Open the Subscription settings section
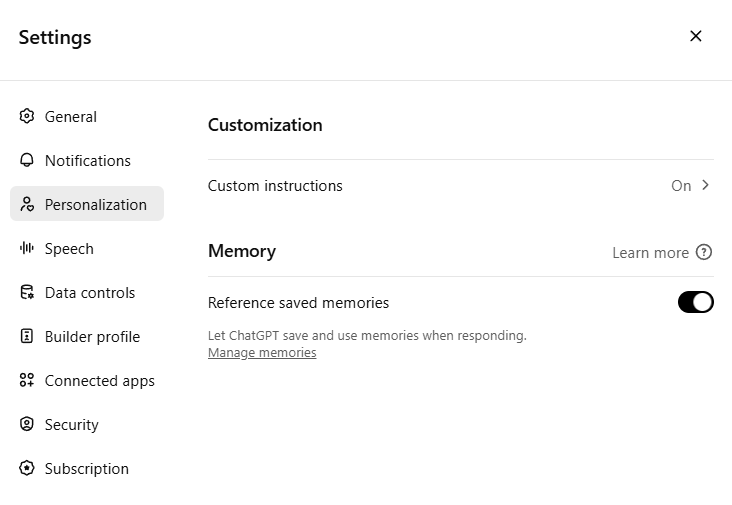Image resolution: width=732 pixels, height=505 pixels. [x=87, y=468]
